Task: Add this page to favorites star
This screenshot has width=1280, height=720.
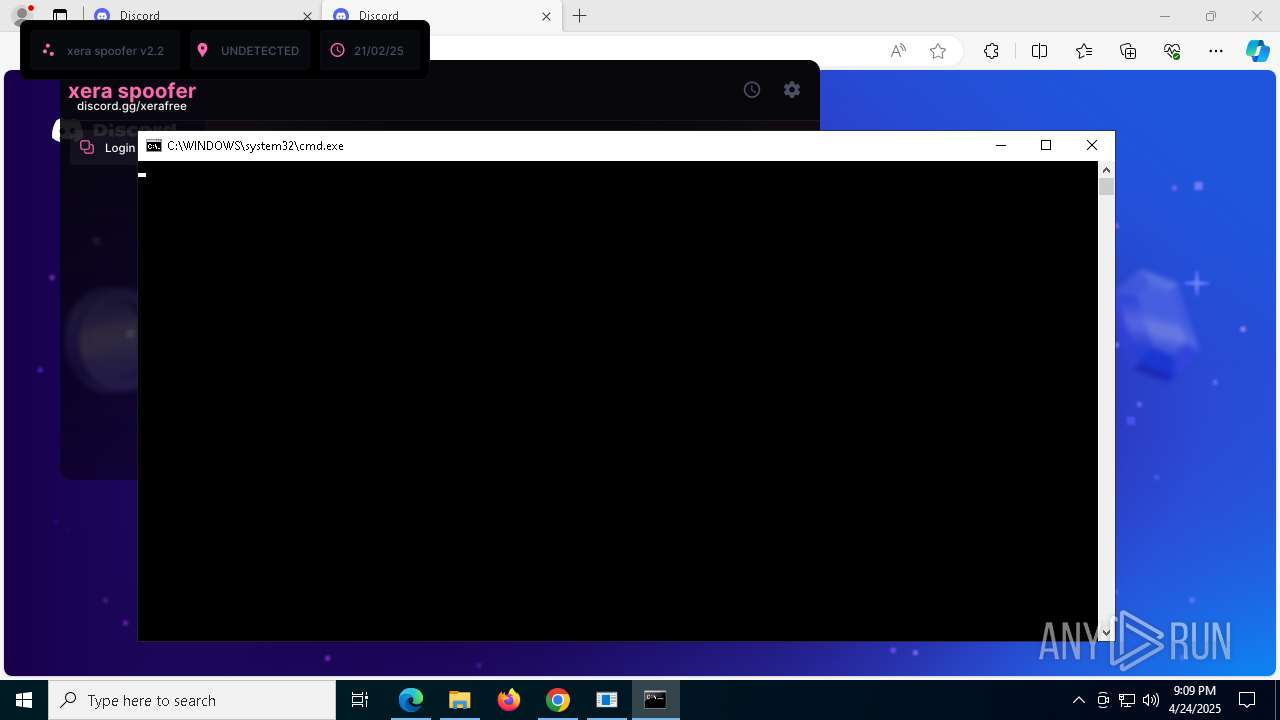Action: coord(938,51)
